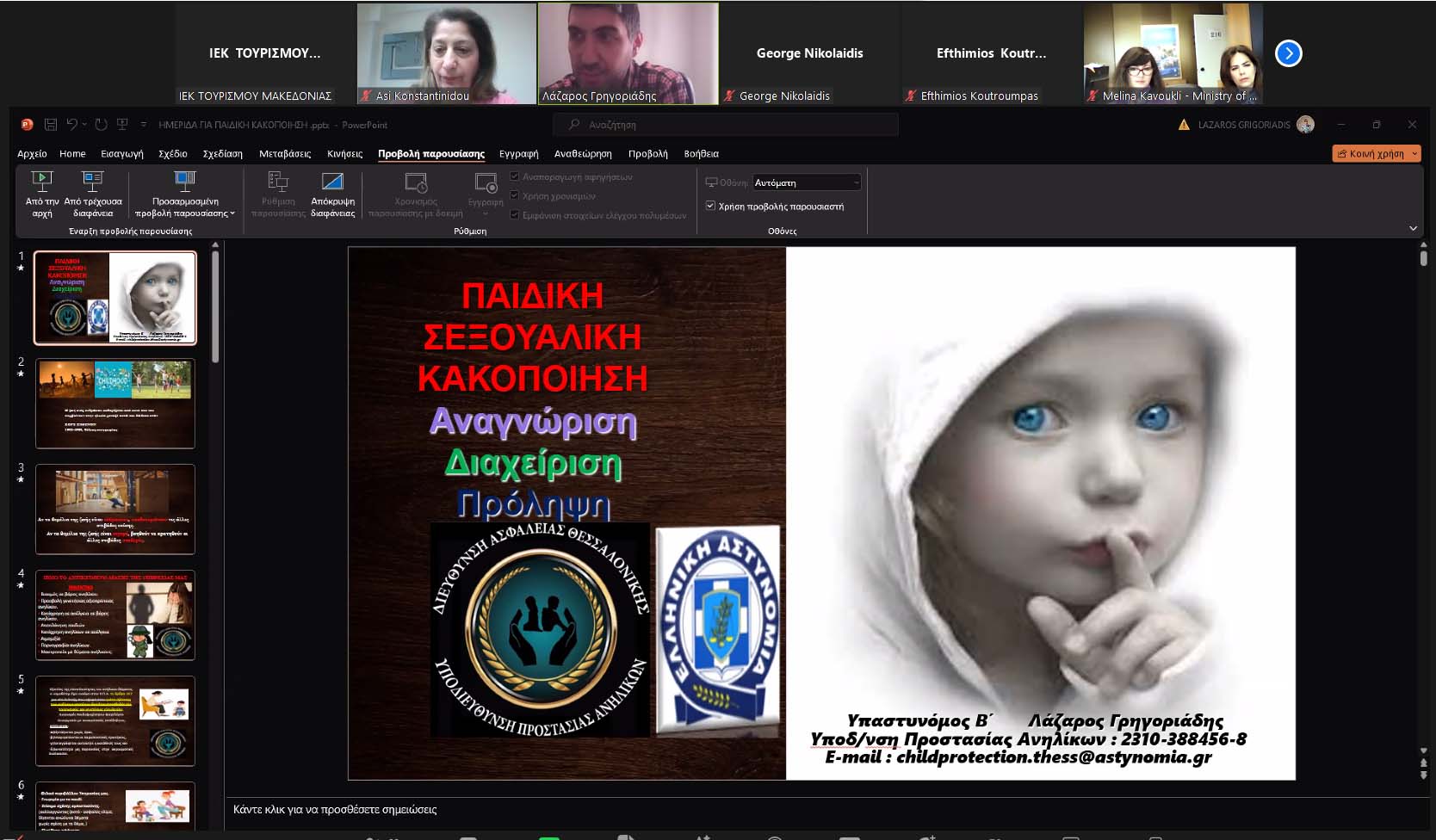Switch to the Εισαγωγή tab
The image size is (1436, 840).
(x=122, y=153)
